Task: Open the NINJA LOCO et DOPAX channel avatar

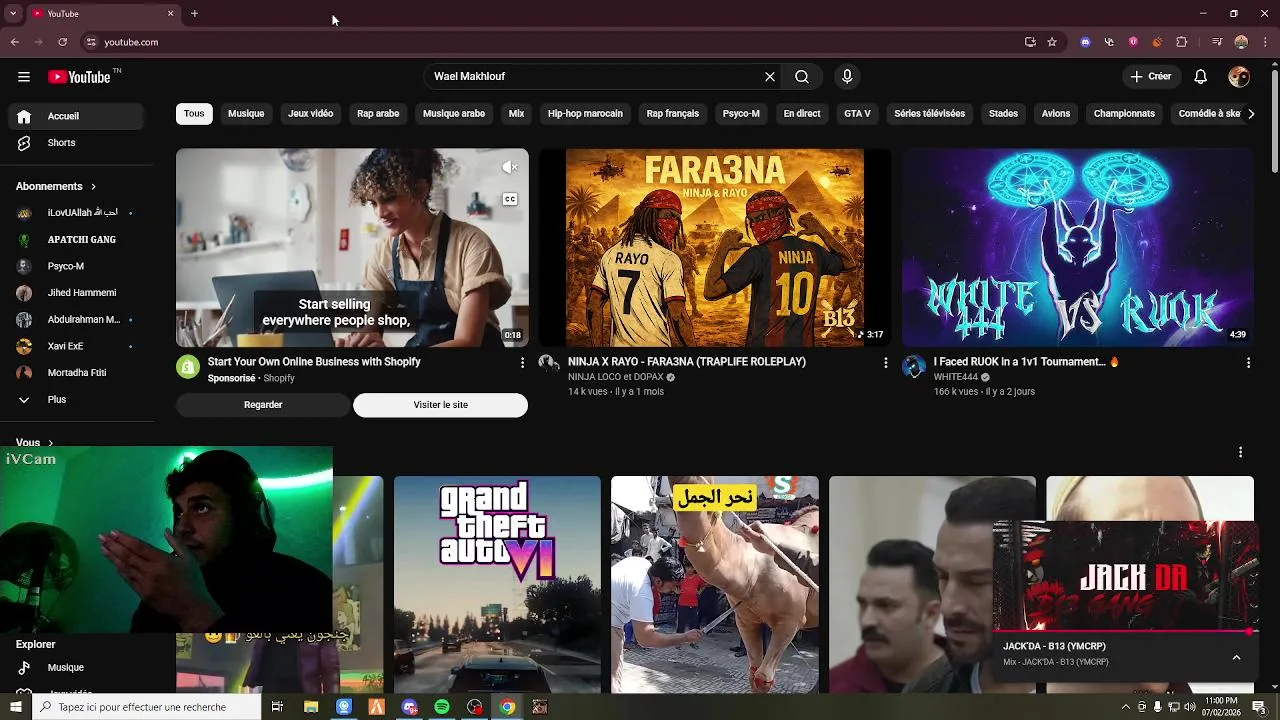Action: point(548,363)
